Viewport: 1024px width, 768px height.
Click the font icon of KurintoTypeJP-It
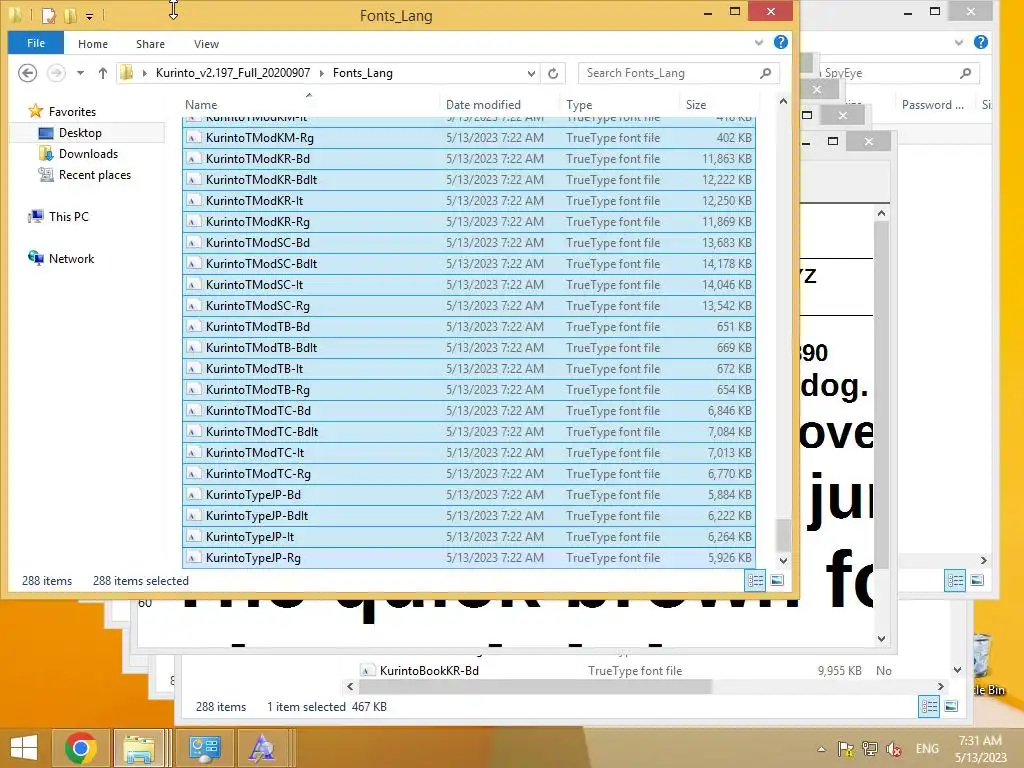coord(193,537)
